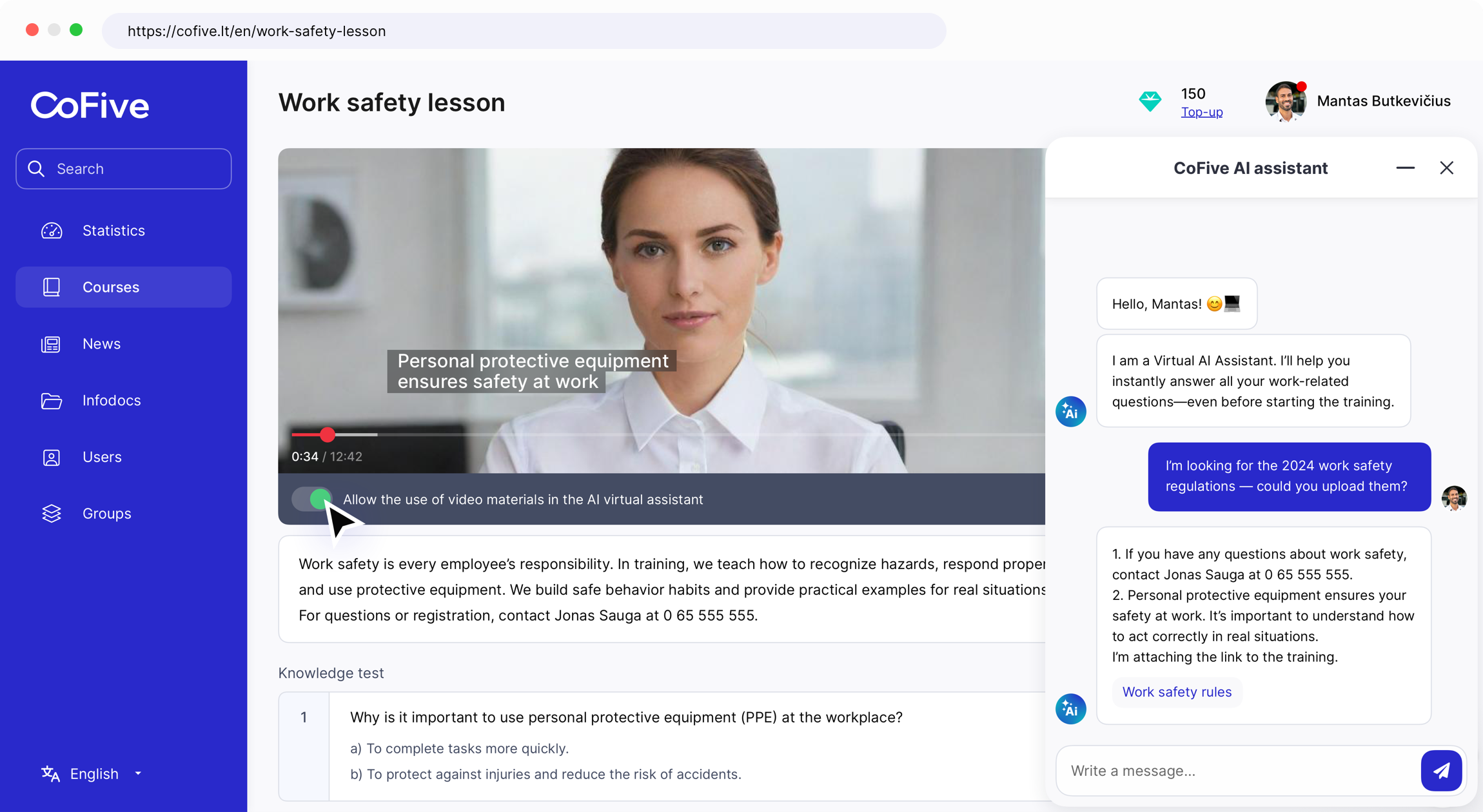Click the Infodocs folder icon
The image size is (1483, 812).
click(52, 401)
